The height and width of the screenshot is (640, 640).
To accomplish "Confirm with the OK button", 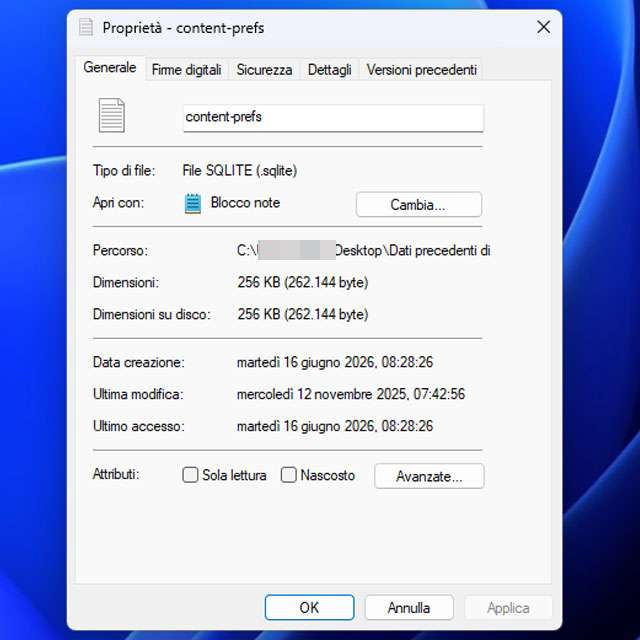I will pyautogui.click(x=309, y=607).
